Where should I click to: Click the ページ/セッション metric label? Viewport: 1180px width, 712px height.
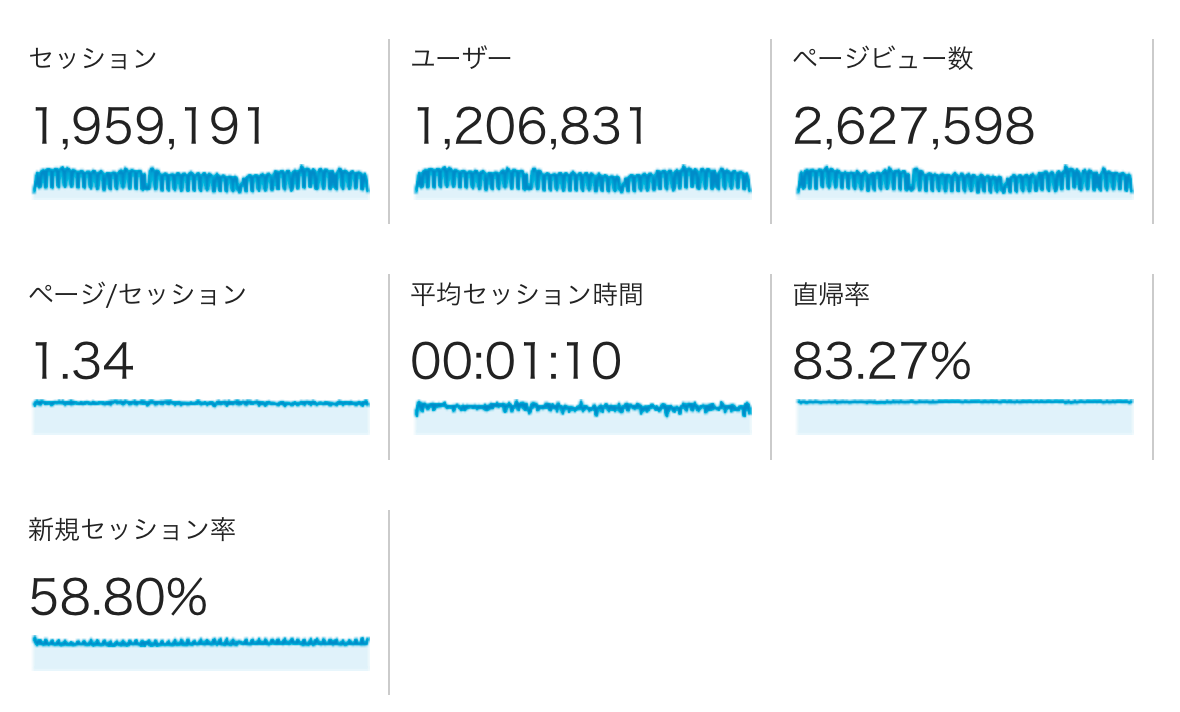point(138,294)
